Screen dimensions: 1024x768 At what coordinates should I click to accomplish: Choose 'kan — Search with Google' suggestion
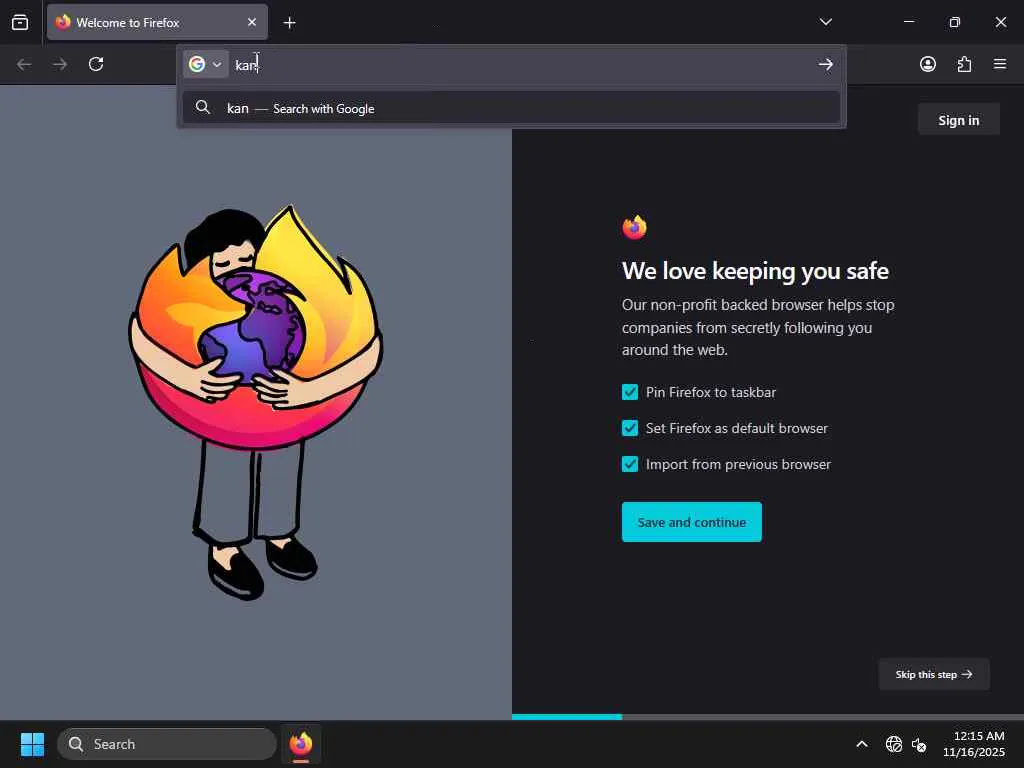[x=511, y=108]
